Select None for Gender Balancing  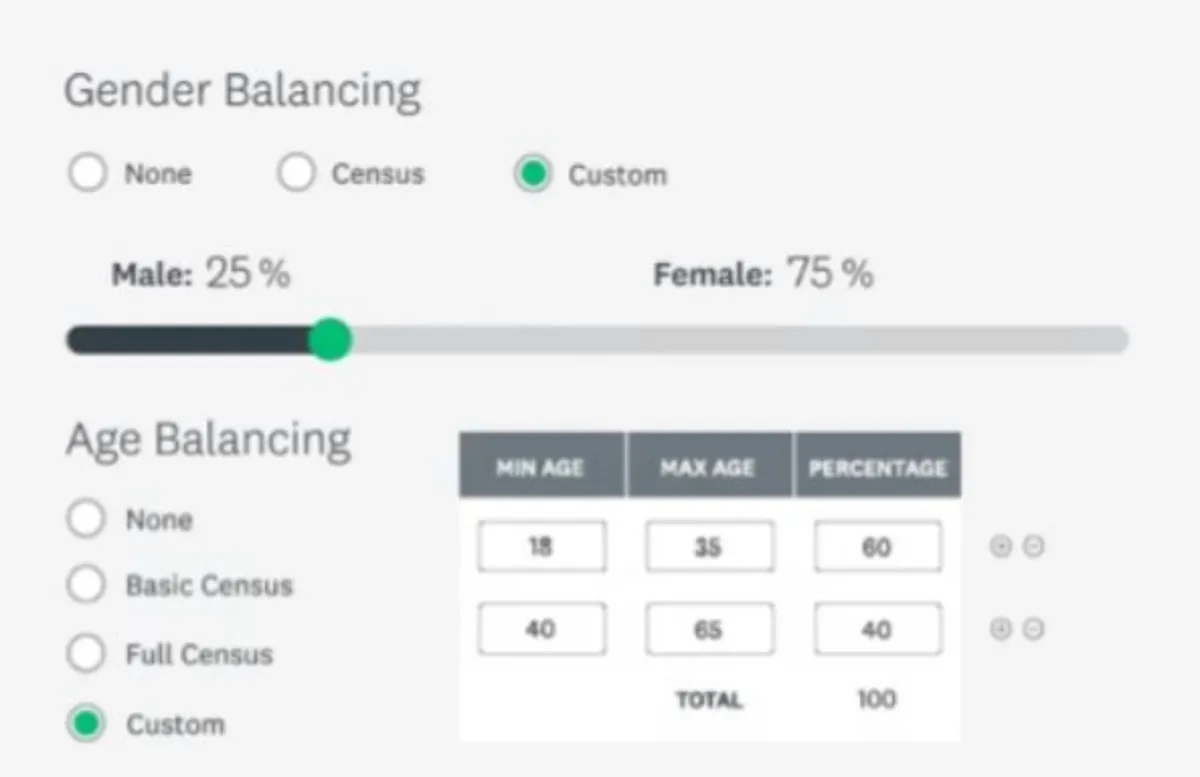click(88, 174)
